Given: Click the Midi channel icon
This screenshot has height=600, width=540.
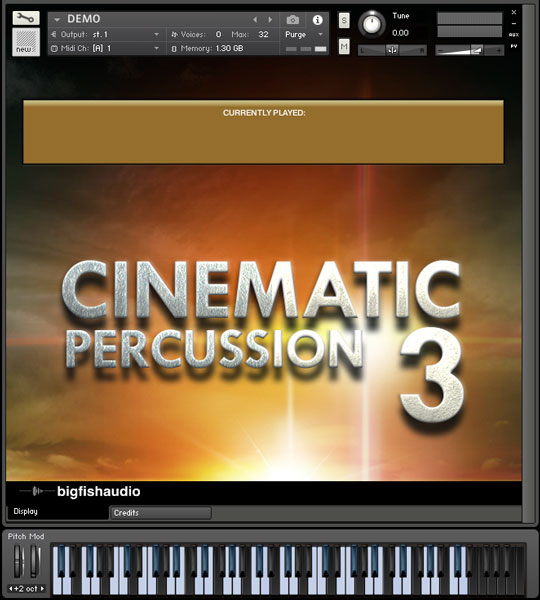Looking at the screenshot, I should click(x=54, y=49).
